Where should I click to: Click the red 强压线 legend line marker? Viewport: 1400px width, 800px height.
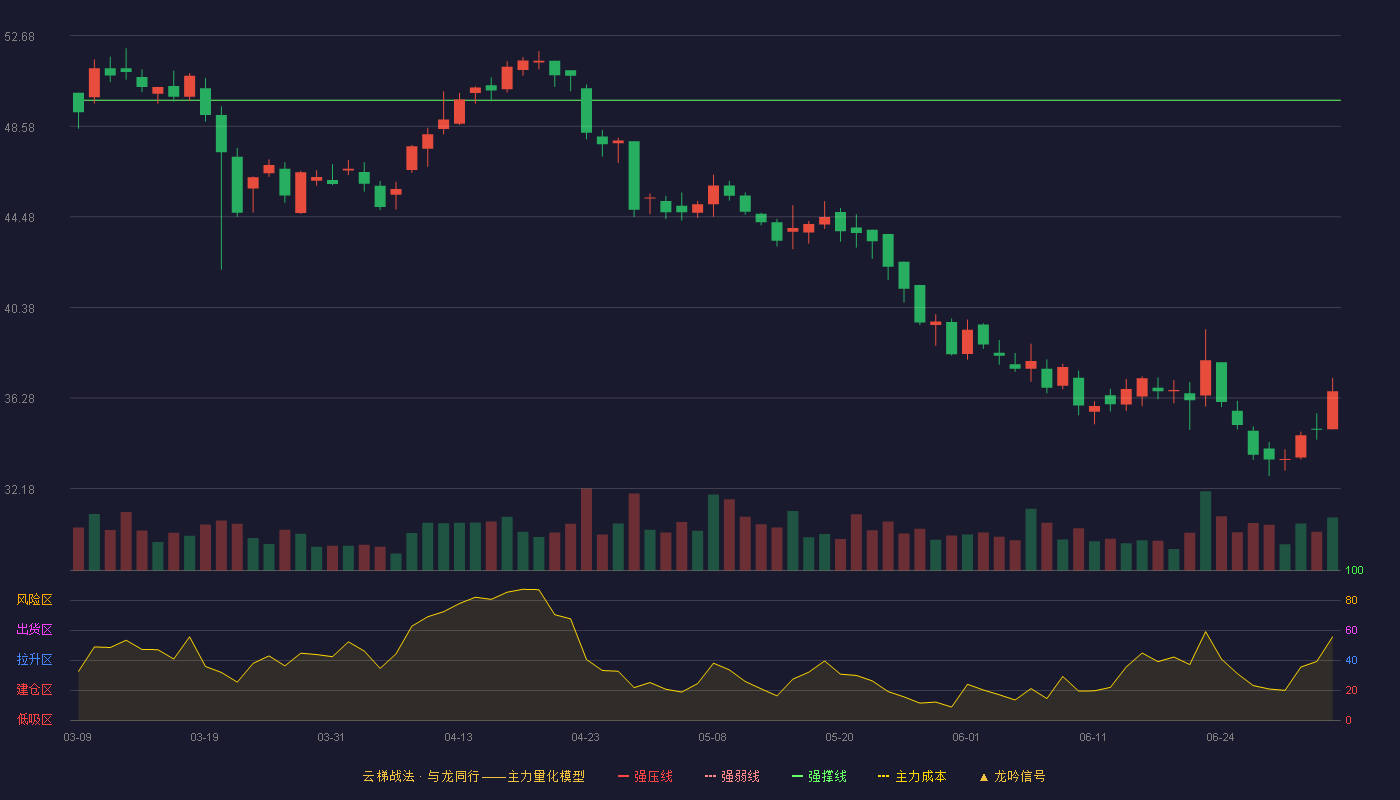pos(623,776)
